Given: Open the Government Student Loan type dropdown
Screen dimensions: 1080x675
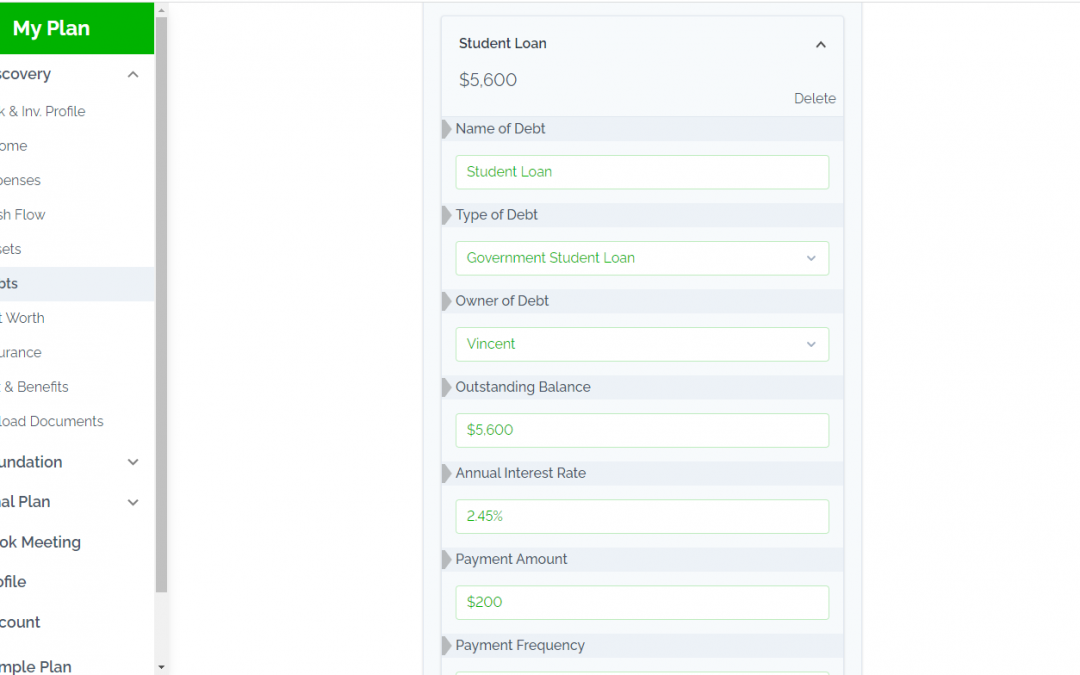Looking at the screenshot, I should (642, 258).
